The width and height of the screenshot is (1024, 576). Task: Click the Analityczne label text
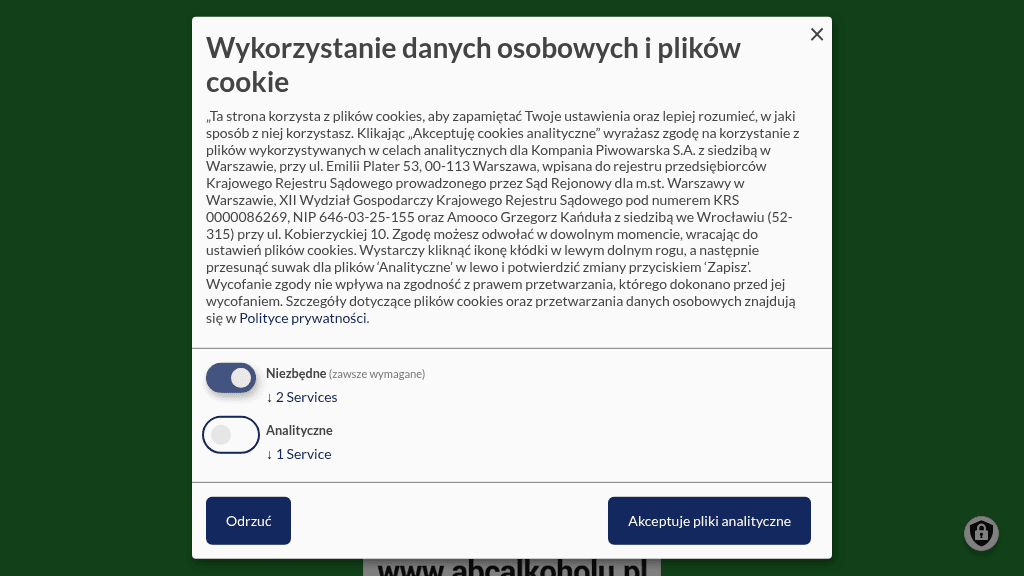coord(299,430)
